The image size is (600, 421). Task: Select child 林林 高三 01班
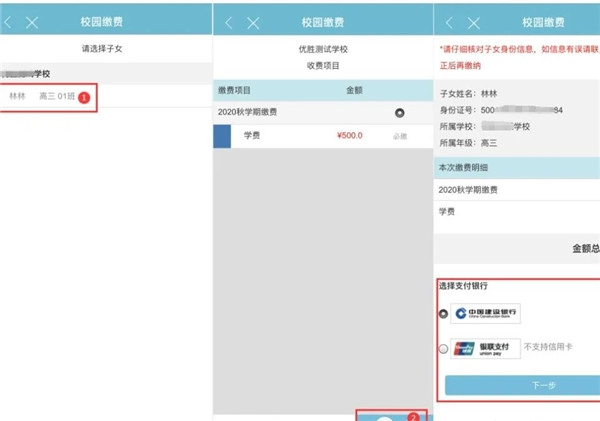pos(48,96)
